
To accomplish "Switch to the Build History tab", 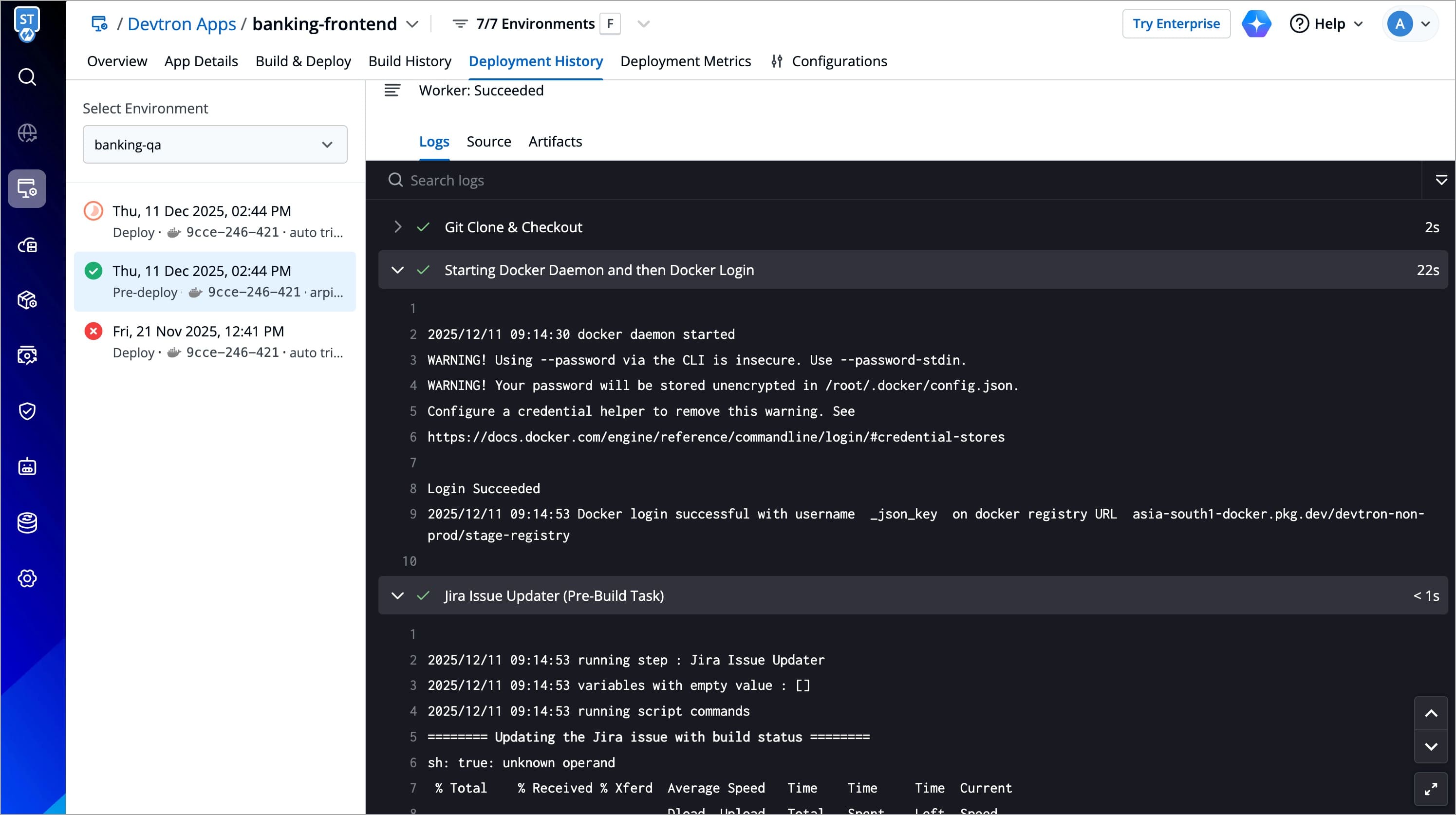I will coord(410,61).
